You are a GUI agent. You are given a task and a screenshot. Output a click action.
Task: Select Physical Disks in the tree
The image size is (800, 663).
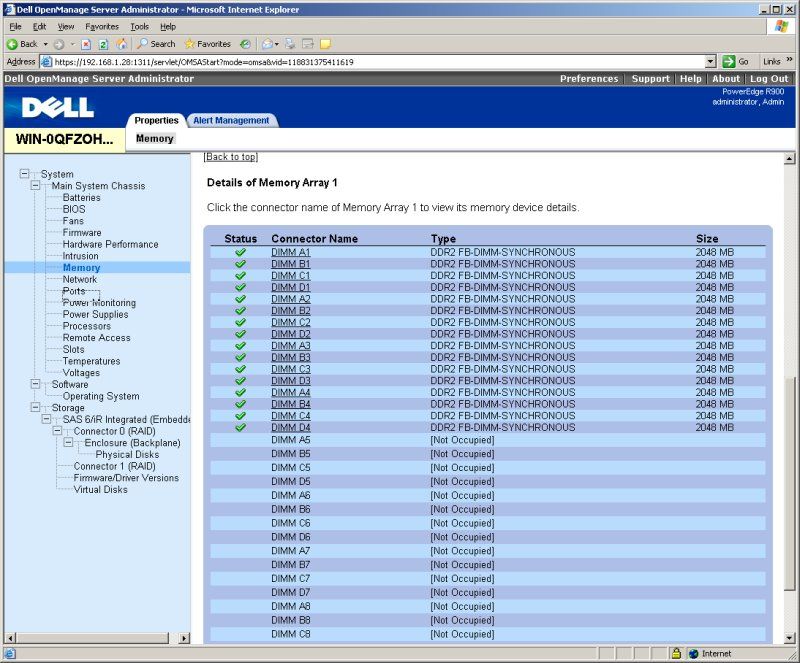pyautogui.click(x=127, y=454)
